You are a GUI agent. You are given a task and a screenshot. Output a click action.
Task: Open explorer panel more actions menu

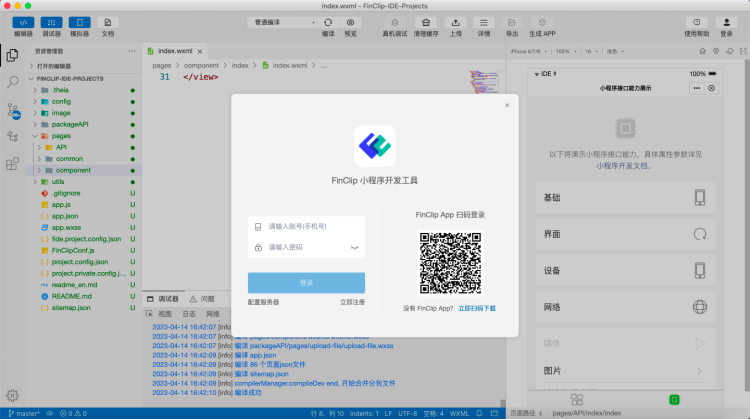(x=132, y=51)
